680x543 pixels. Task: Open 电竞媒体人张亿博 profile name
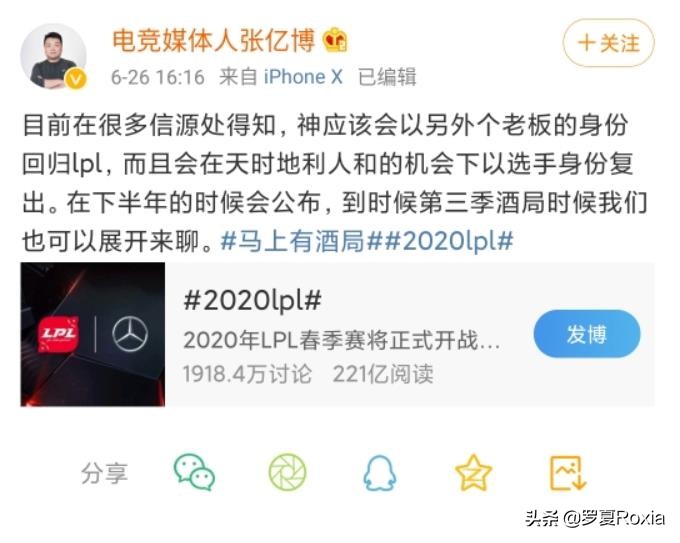pyautogui.click(x=213, y=41)
